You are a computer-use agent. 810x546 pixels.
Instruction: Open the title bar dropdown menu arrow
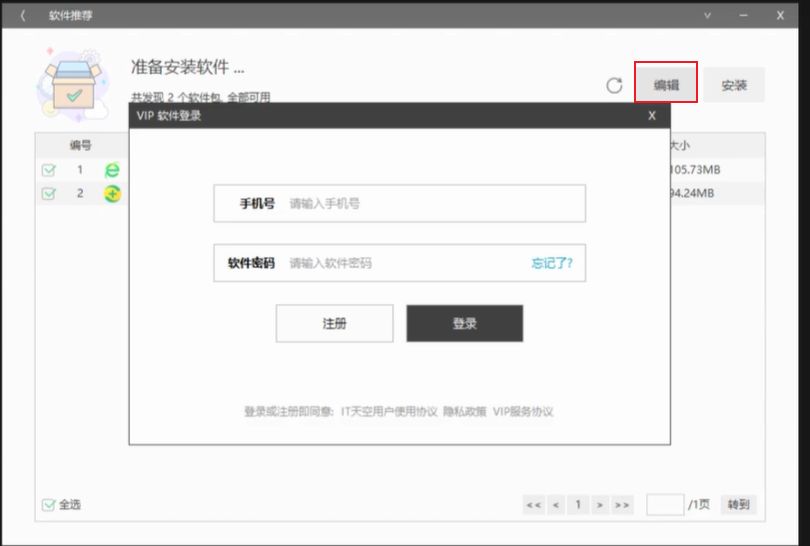708,15
